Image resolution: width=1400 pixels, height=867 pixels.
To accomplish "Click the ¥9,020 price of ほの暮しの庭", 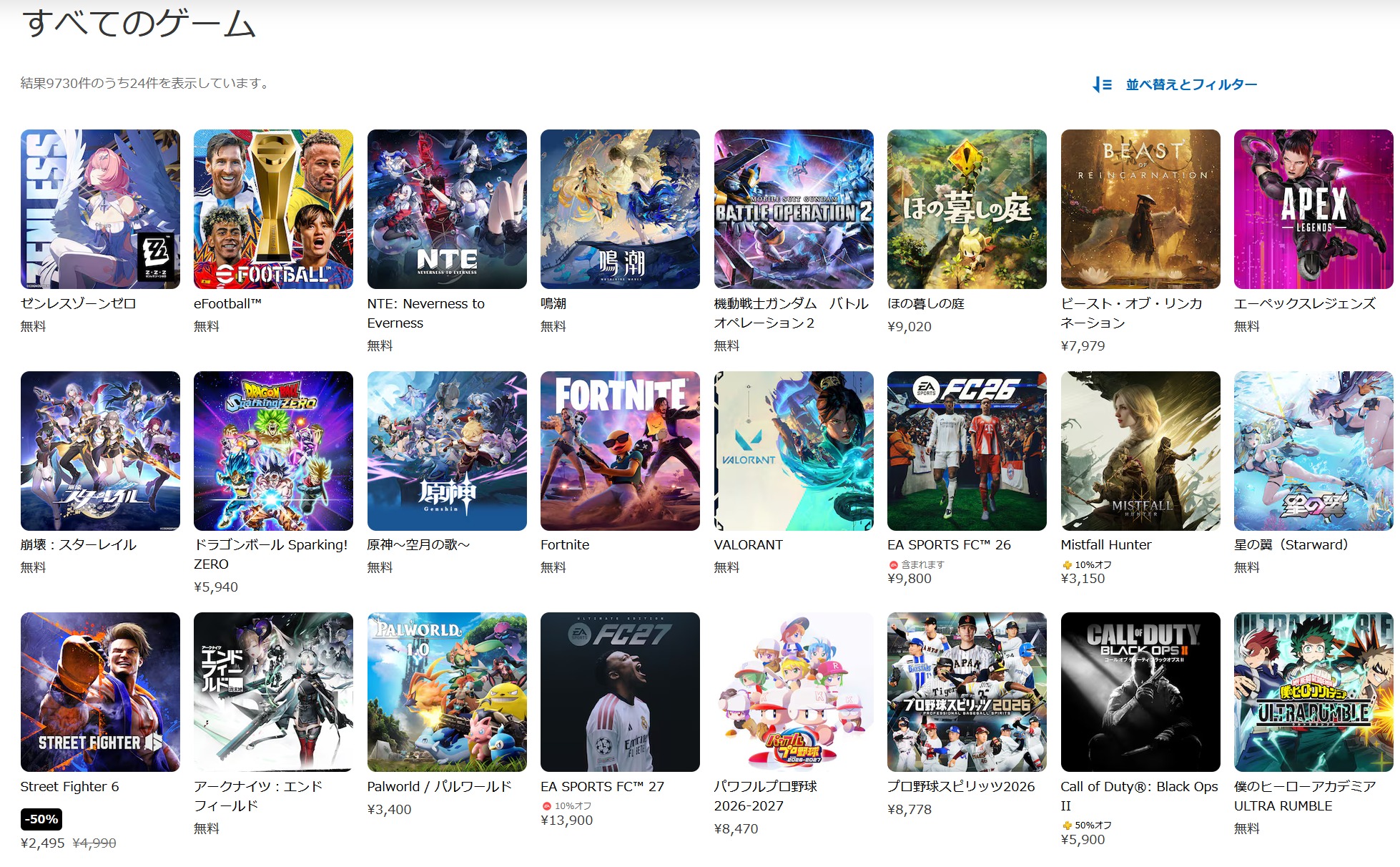I will [x=909, y=327].
